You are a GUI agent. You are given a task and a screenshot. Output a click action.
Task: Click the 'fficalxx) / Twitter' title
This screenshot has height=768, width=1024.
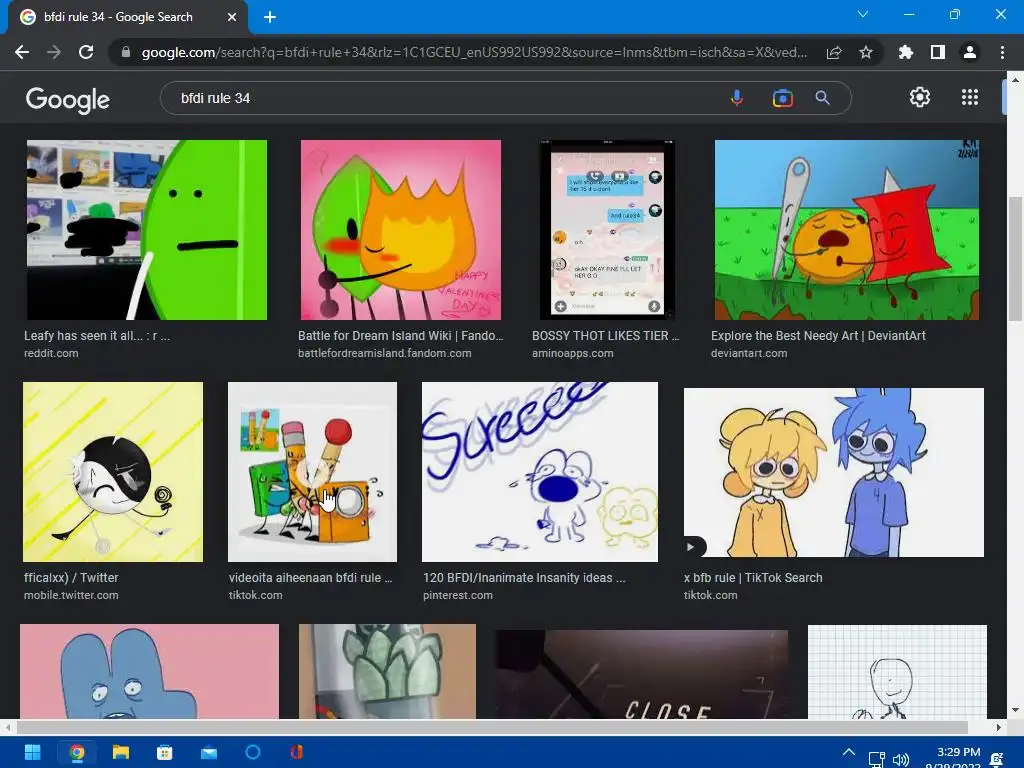pyautogui.click(x=71, y=578)
